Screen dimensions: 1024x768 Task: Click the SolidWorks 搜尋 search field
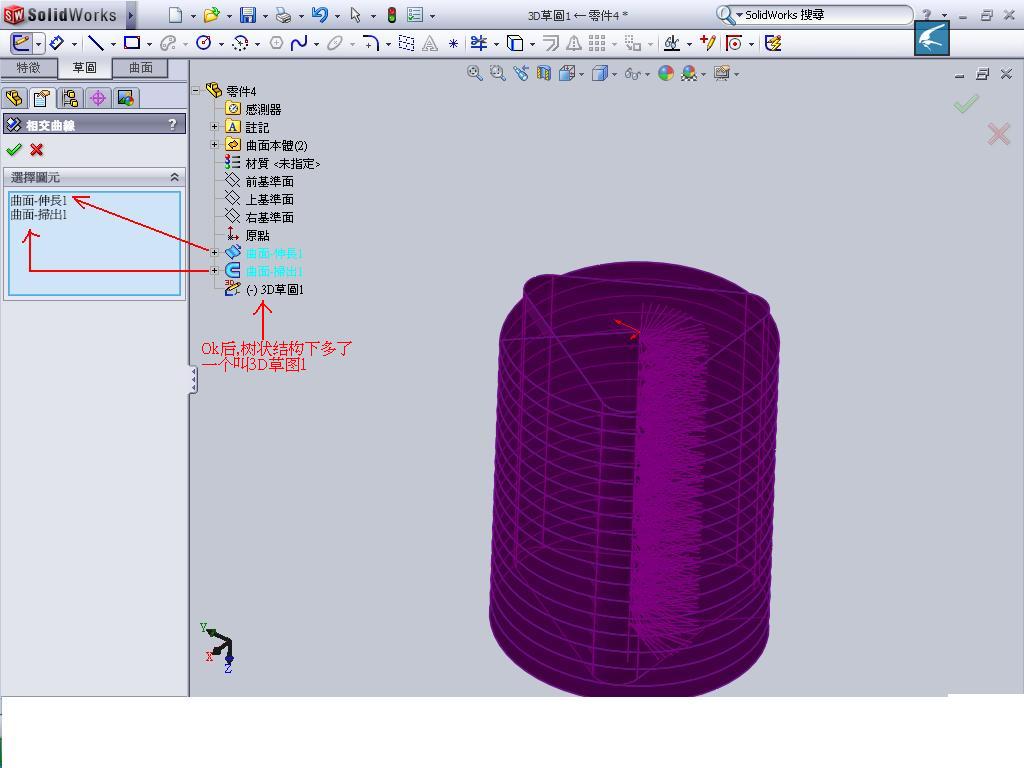[825, 14]
